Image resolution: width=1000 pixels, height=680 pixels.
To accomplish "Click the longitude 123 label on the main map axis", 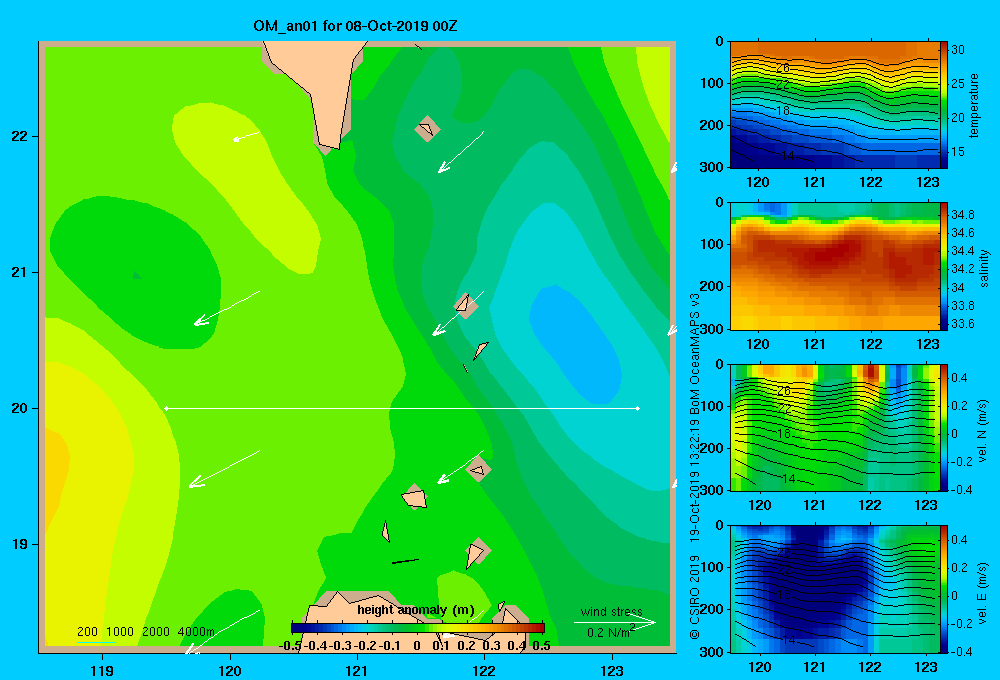I will pyautogui.click(x=612, y=670).
